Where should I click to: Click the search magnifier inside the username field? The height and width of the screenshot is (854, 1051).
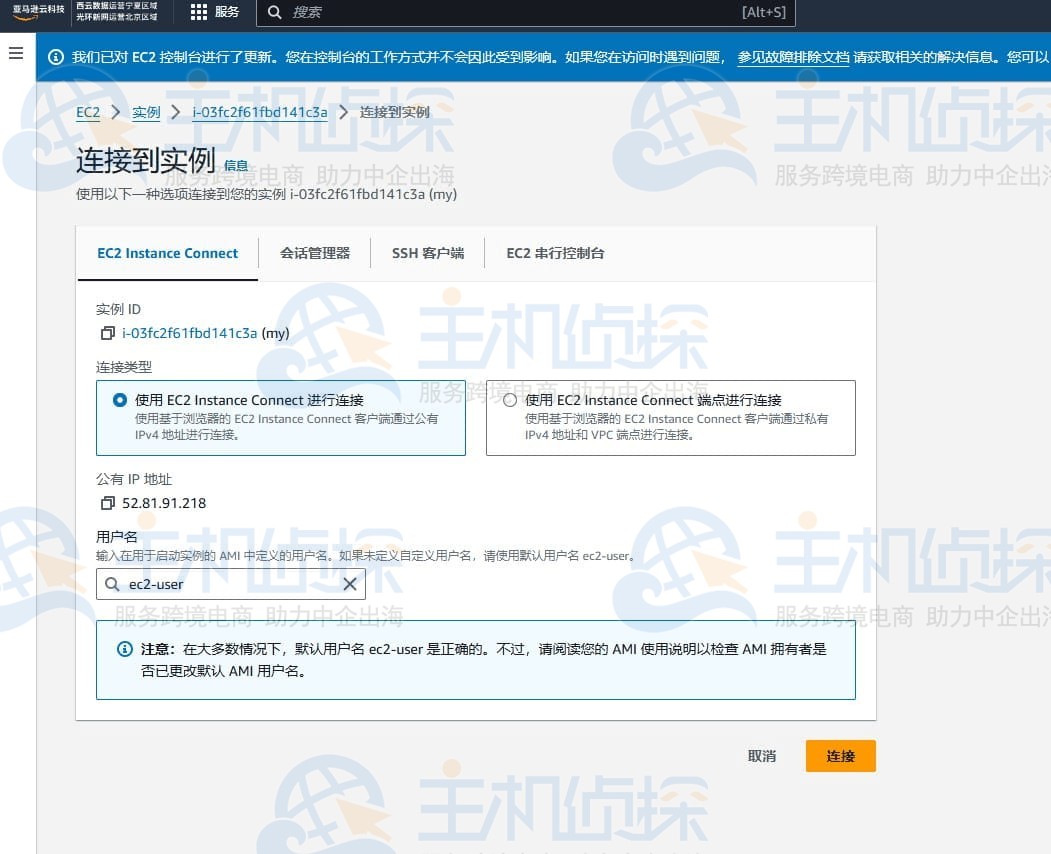coord(113,584)
